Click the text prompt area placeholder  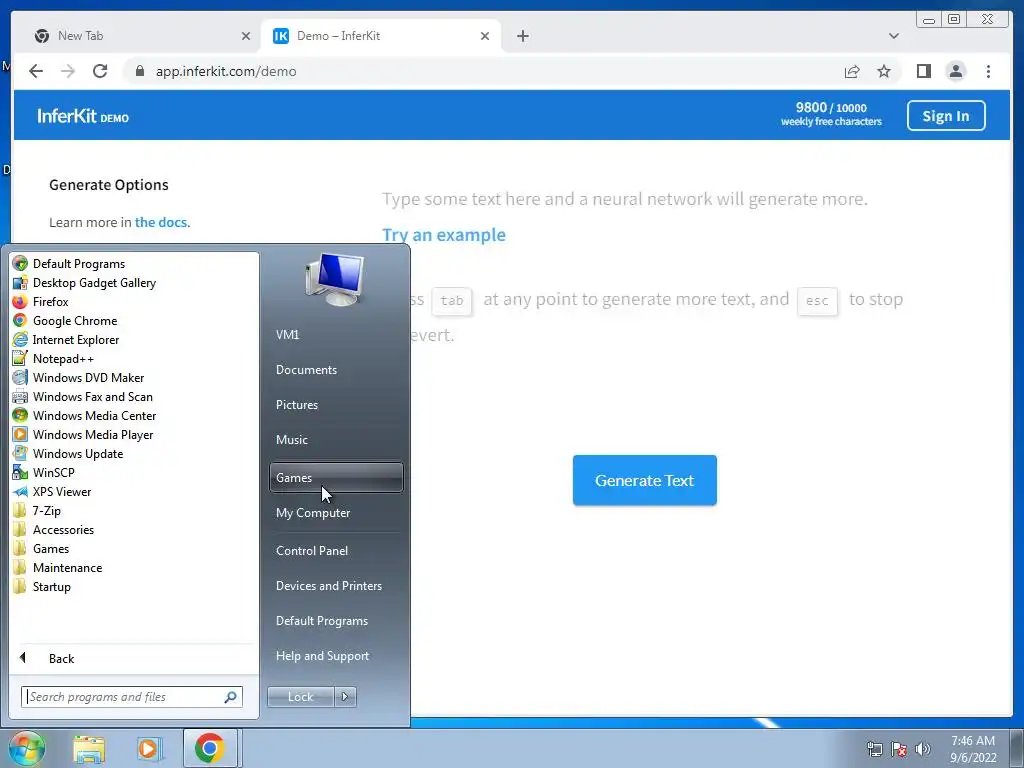[624, 199]
